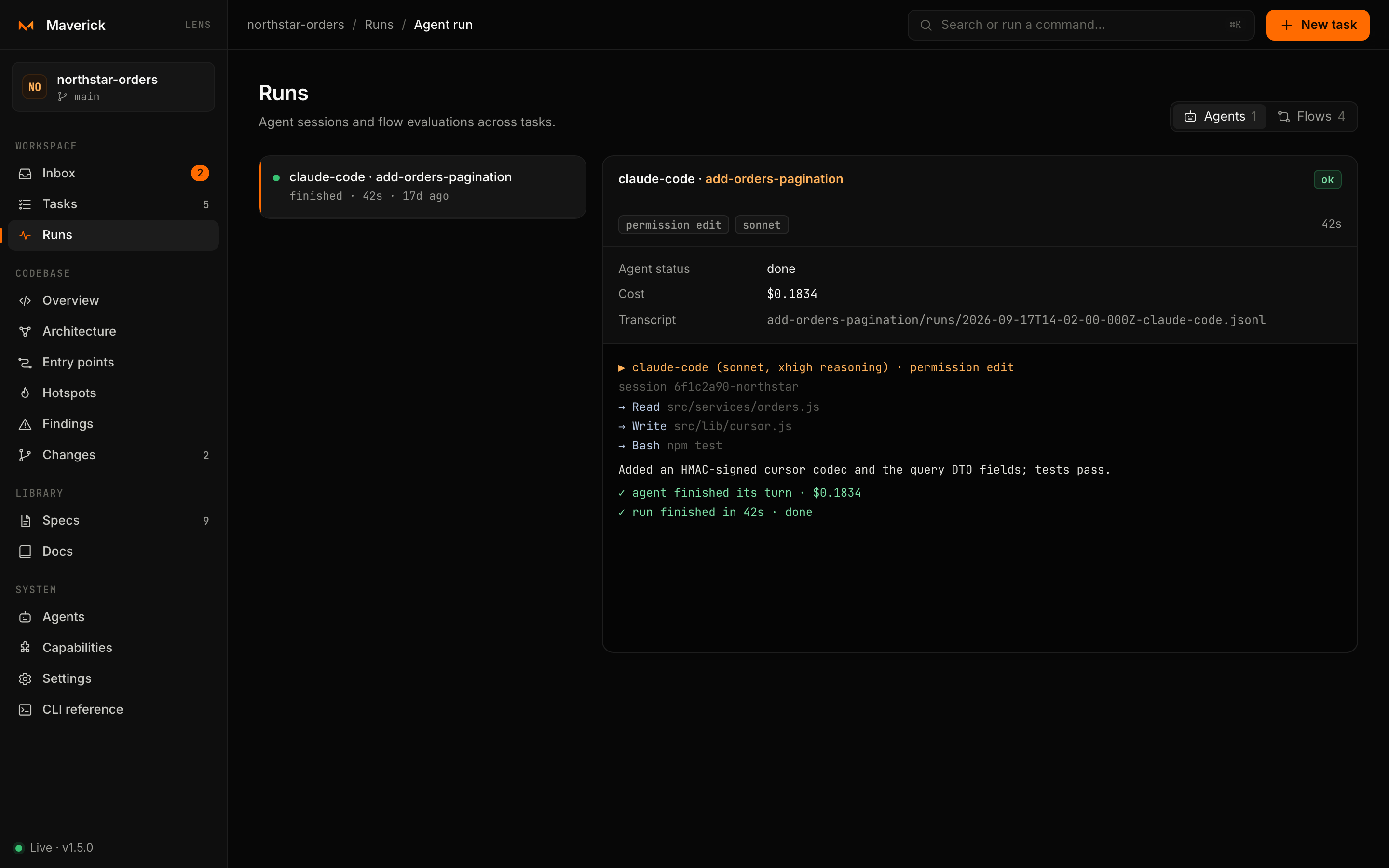Click the run finished in 42s line
Image resolution: width=1389 pixels, height=868 pixels.
pyautogui.click(x=716, y=512)
